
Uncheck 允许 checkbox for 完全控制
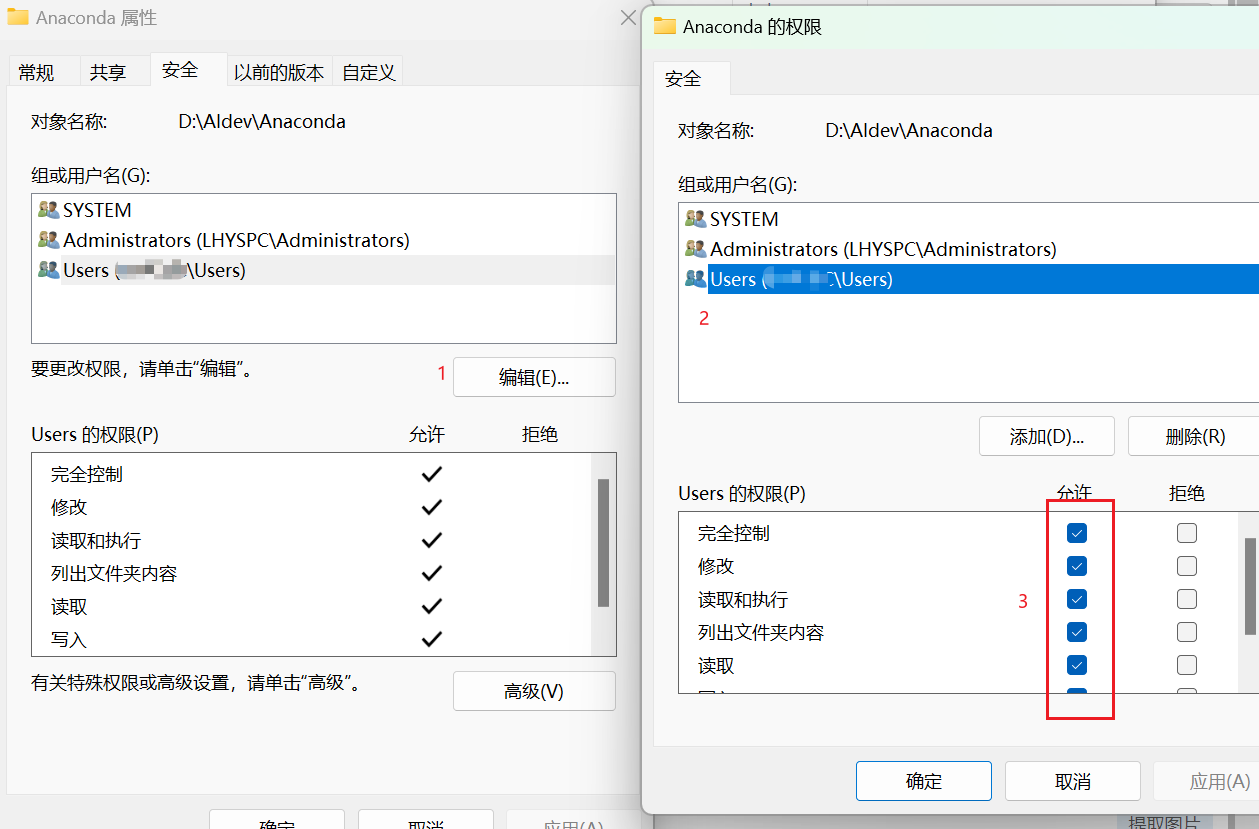[1077, 533]
